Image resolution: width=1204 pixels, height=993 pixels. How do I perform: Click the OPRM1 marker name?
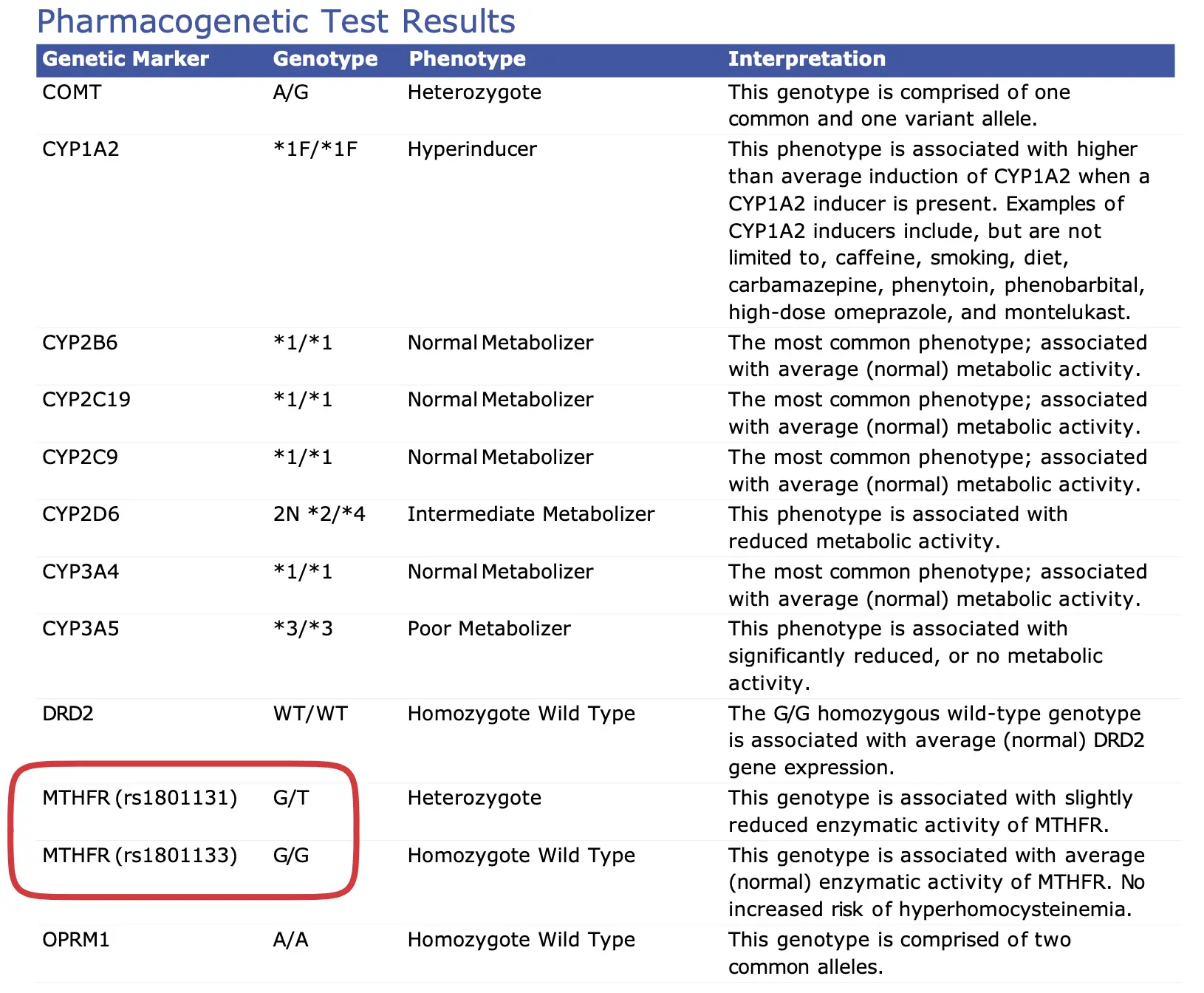[x=76, y=940]
